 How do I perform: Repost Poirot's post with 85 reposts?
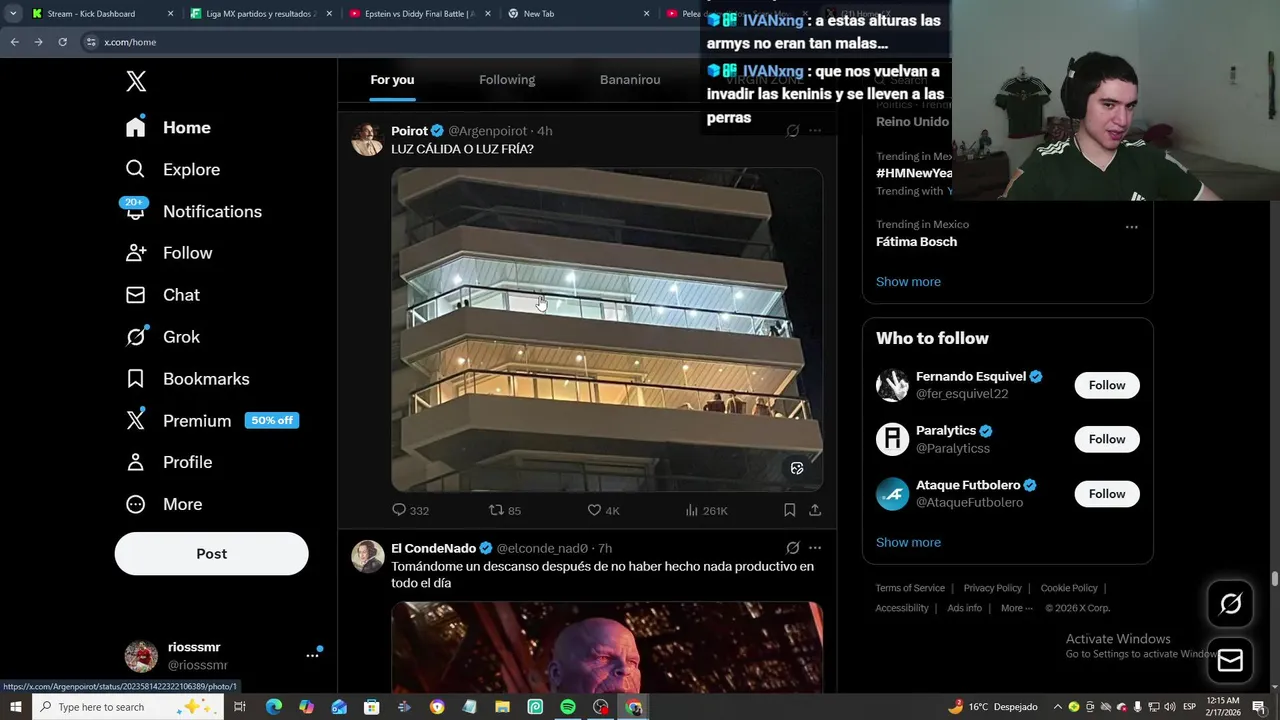505,510
